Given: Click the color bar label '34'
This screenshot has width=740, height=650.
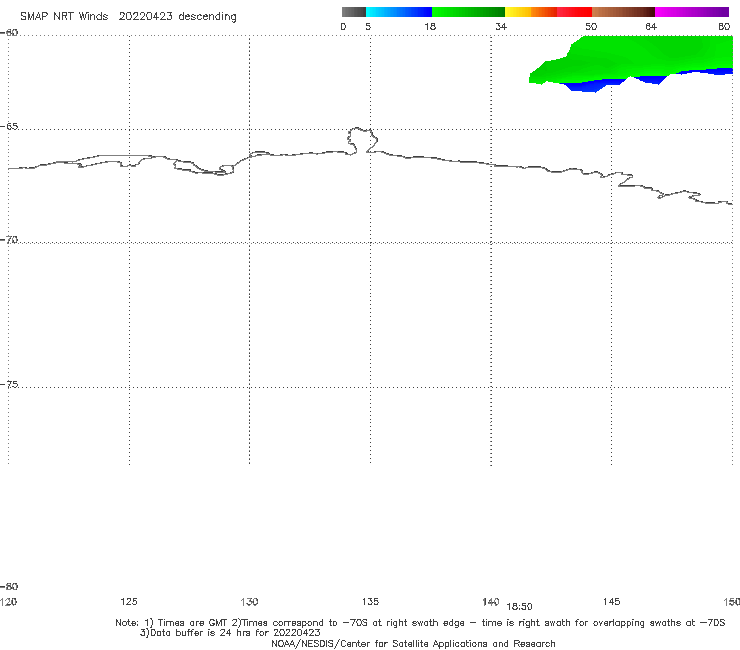Looking at the screenshot, I should (x=501, y=26).
